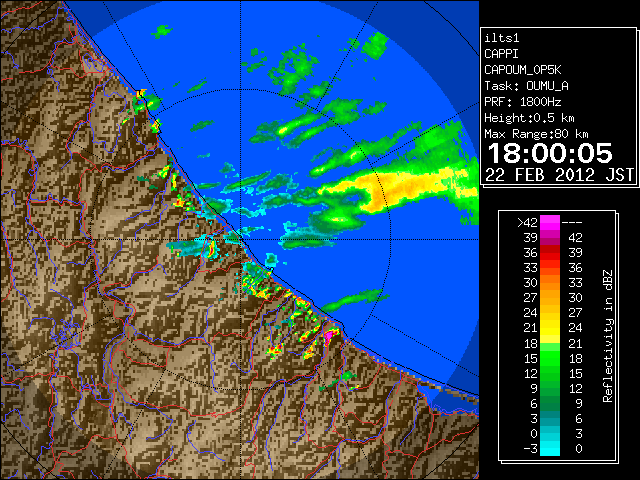Click the ilts1 label
The width and height of the screenshot is (640, 480).
[502, 38]
